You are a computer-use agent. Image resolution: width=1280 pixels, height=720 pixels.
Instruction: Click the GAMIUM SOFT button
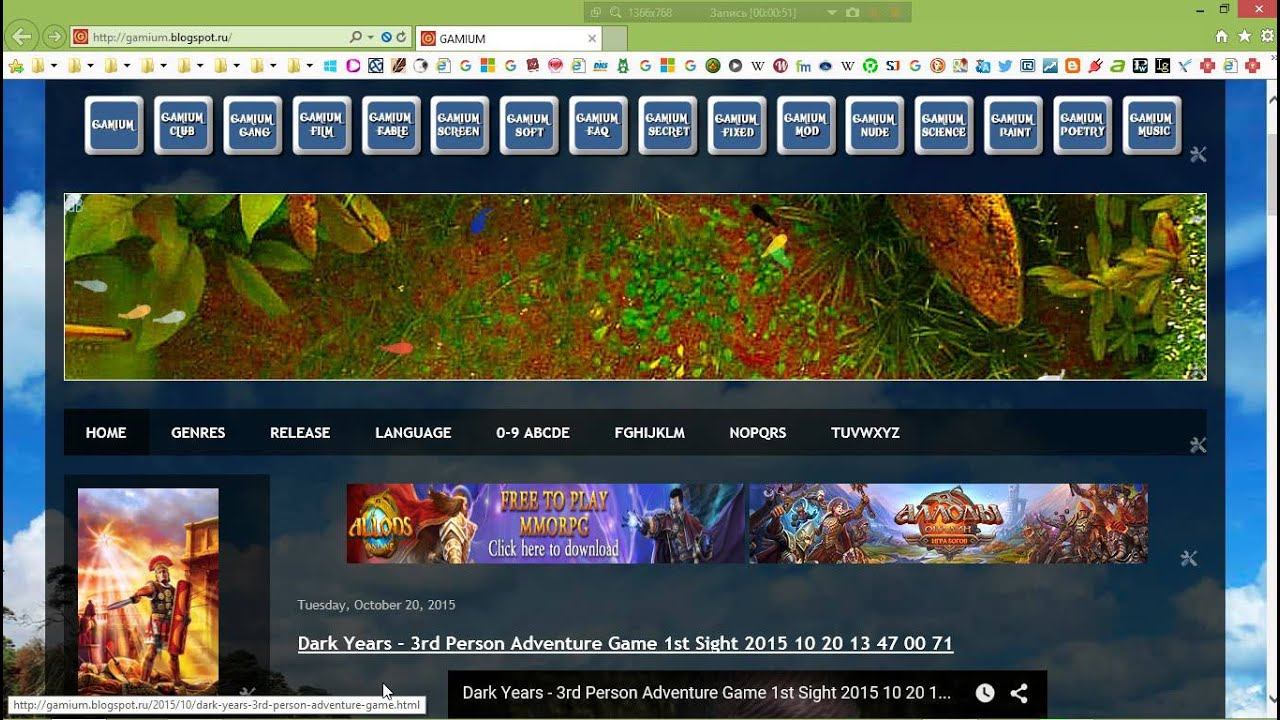pyautogui.click(x=529, y=125)
